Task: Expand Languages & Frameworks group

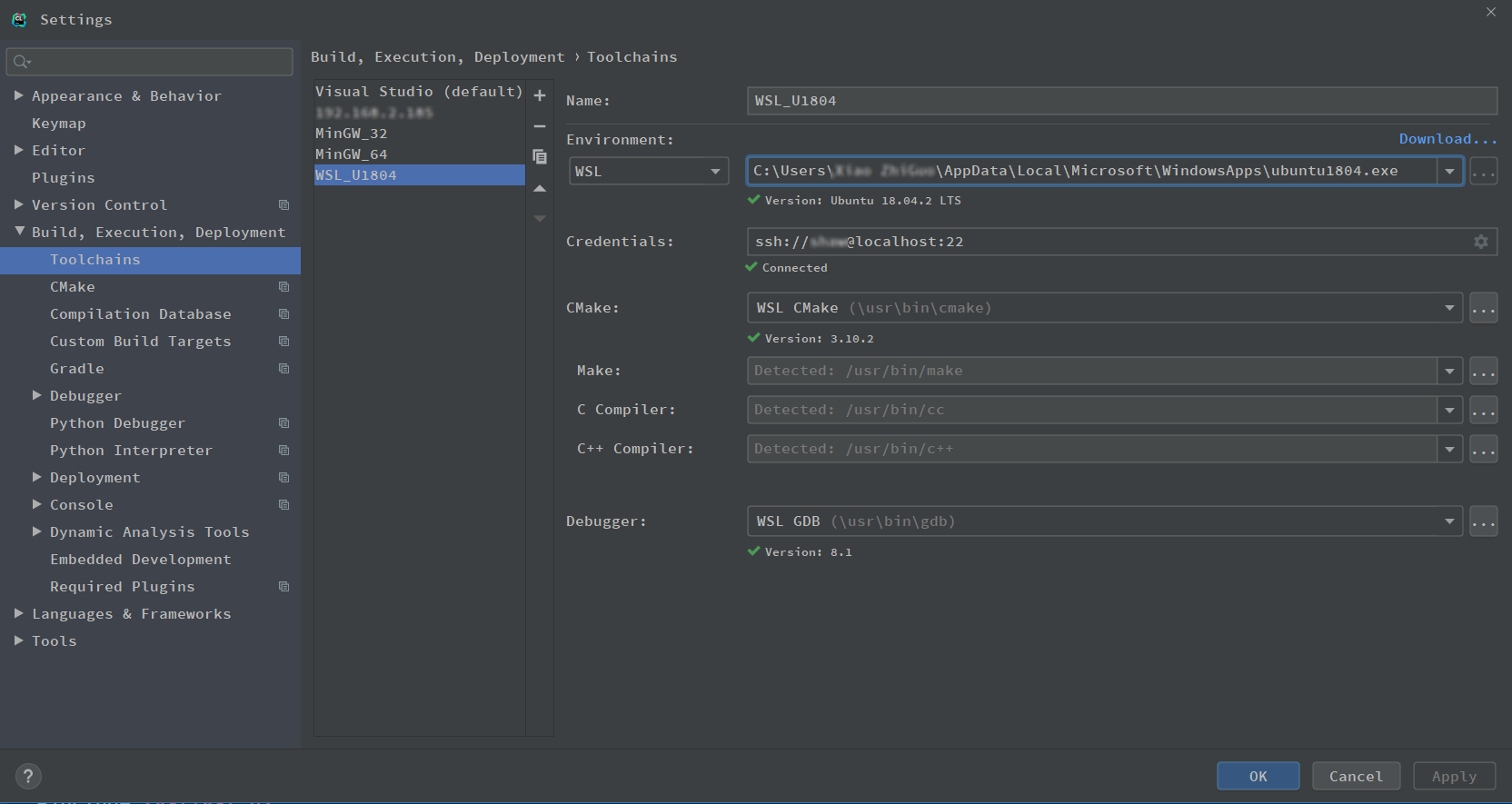Action: click(19, 613)
